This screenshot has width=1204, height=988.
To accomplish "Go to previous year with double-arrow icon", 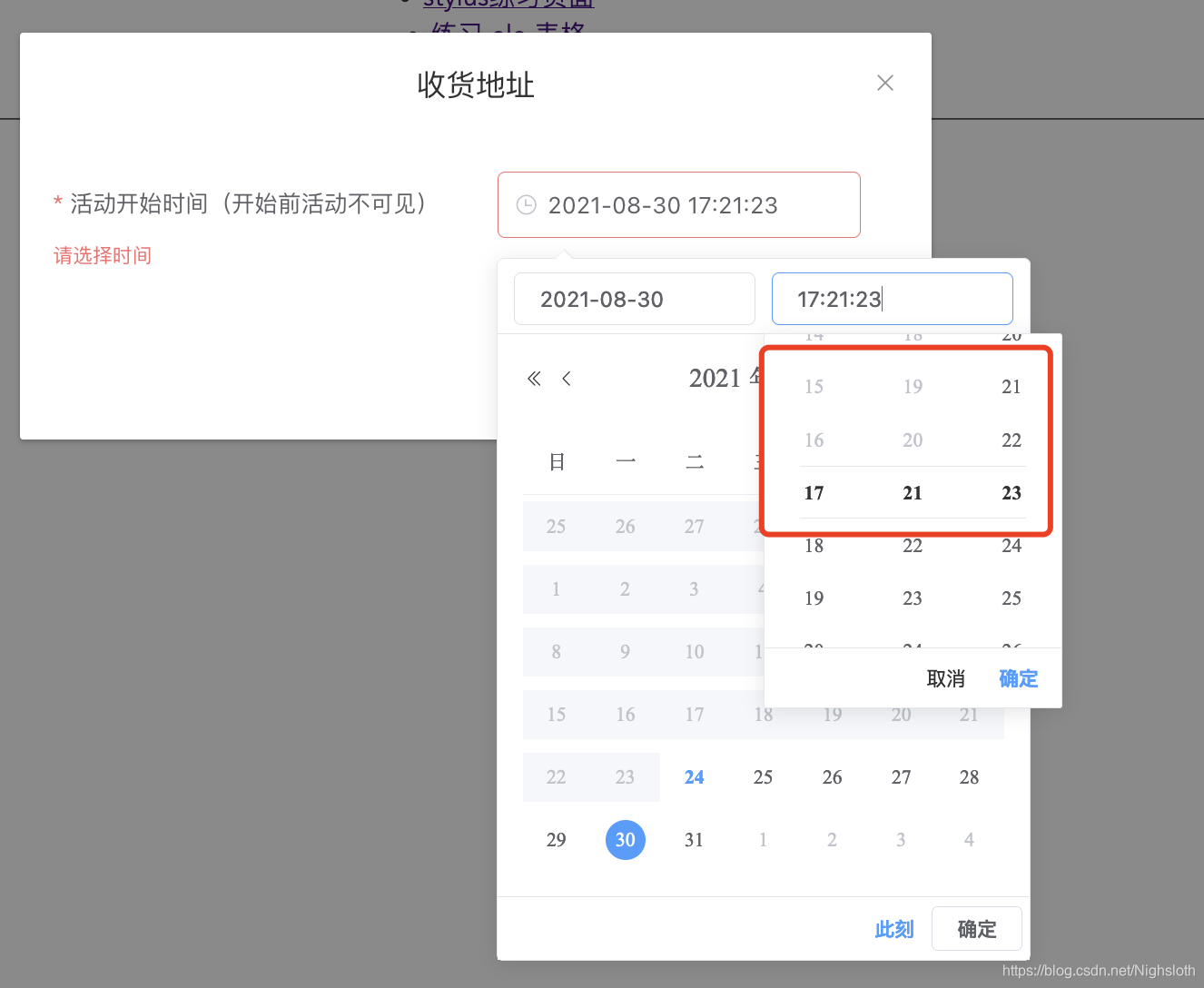I will pyautogui.click(x=534, y=379).
